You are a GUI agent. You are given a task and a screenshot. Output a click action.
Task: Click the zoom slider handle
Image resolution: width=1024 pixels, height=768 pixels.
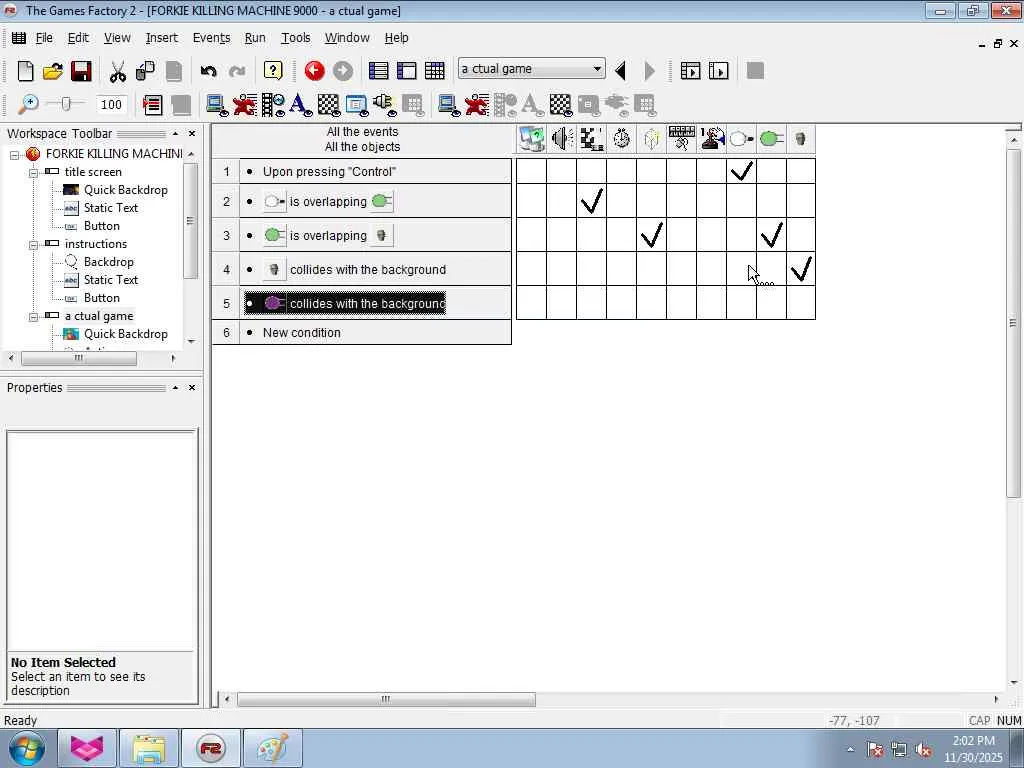click(x=65, y=104)
